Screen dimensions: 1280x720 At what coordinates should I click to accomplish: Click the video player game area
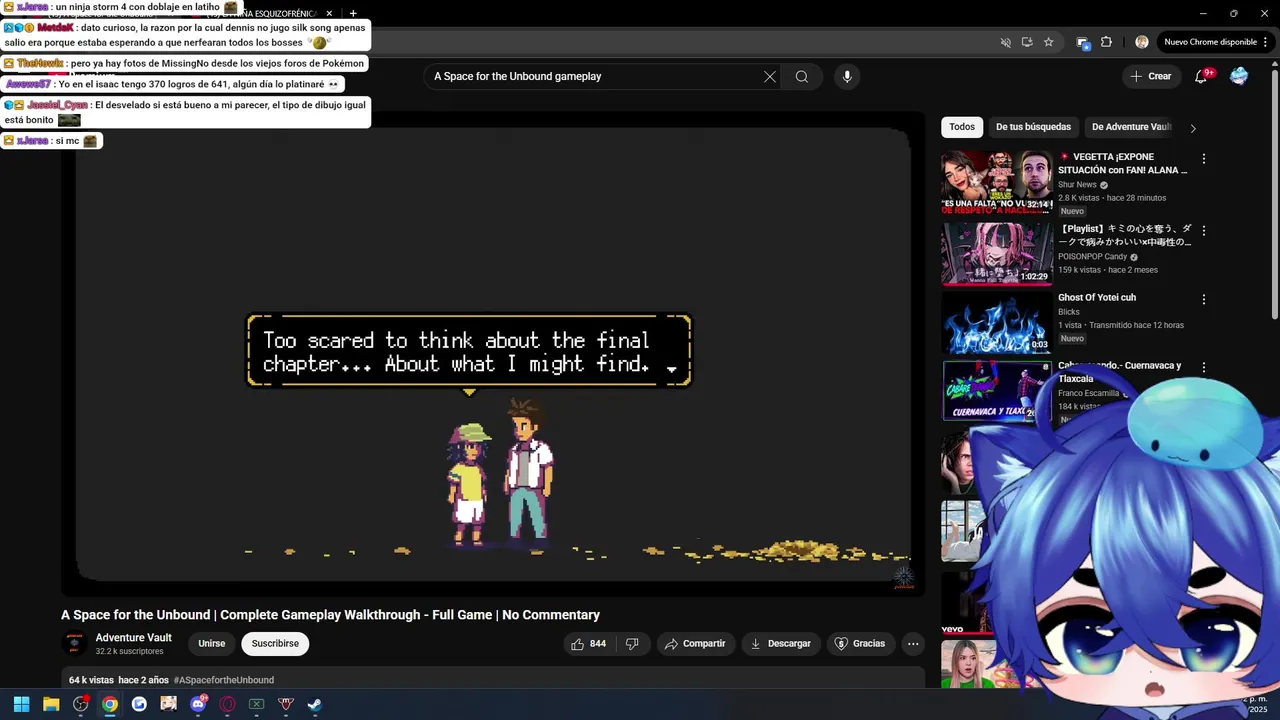pyautogui.click(x=493, y=355)
